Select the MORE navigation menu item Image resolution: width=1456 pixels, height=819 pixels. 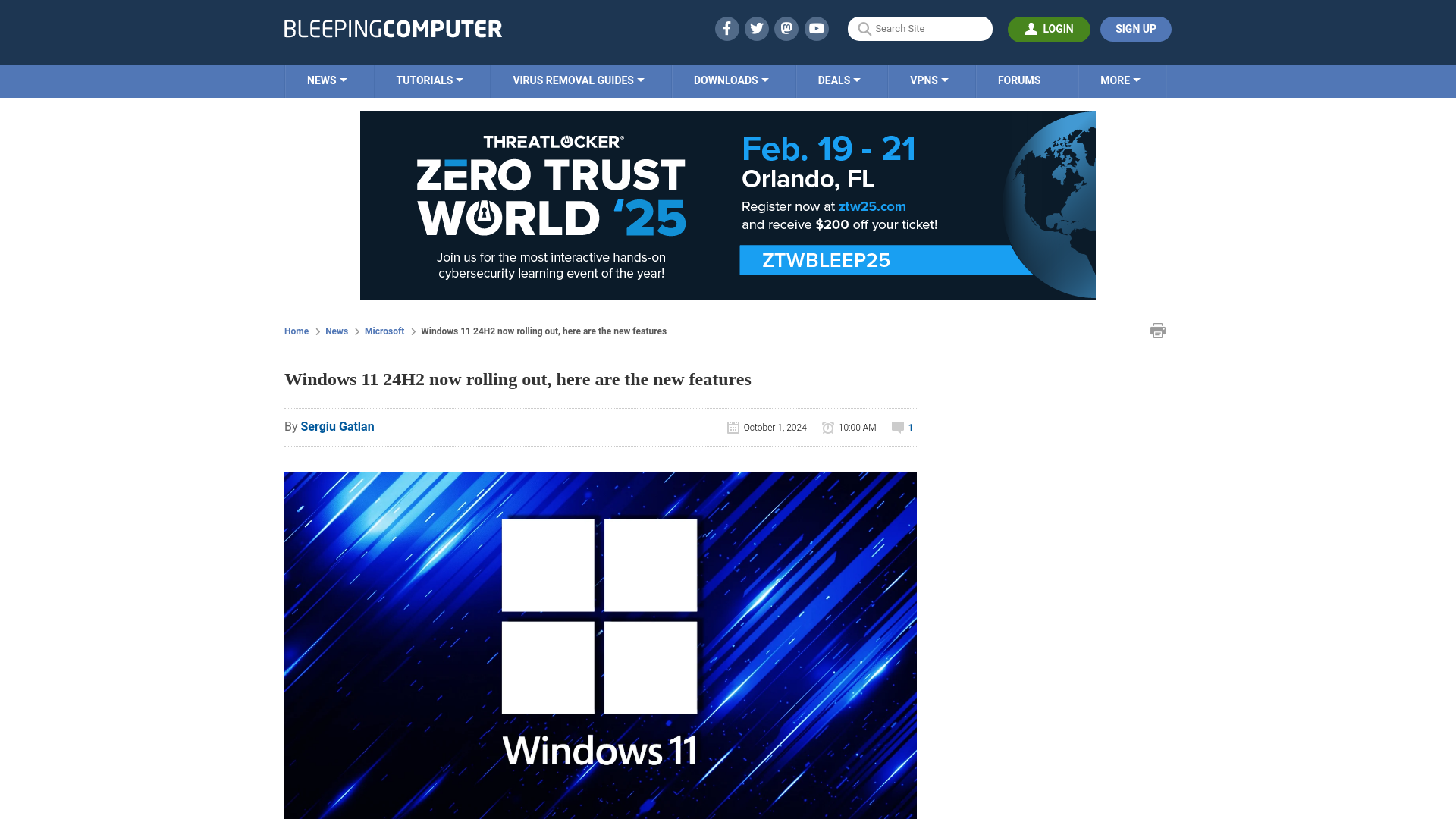[1120, 80]
